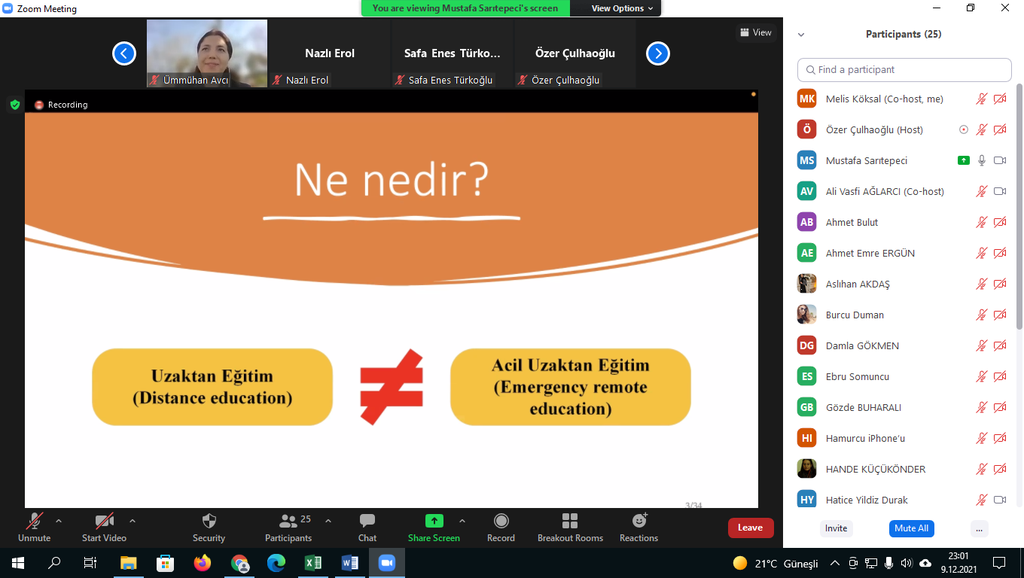This screenshot has width=1024, height=578.
Task: Unmute microphone in meeting toolbar
Action: coord(34,522)
